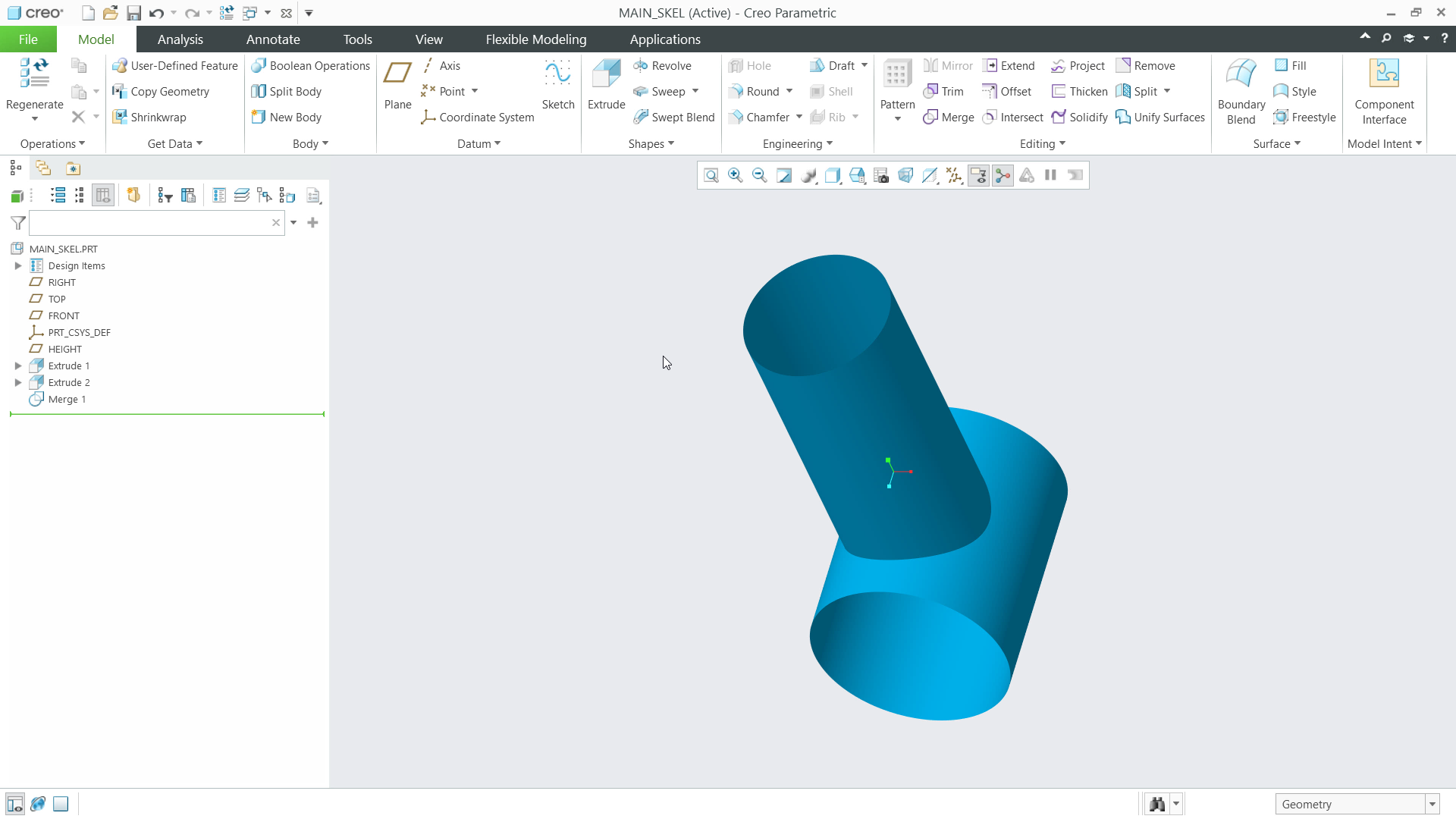Click the New Body button
This screenshot has width=1456, height=819.
click(286, 117)
